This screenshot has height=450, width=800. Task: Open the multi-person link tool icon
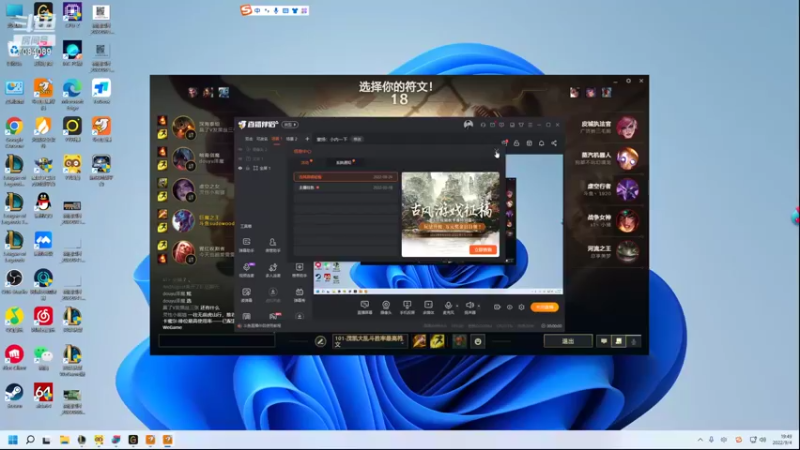pos(273,269)
